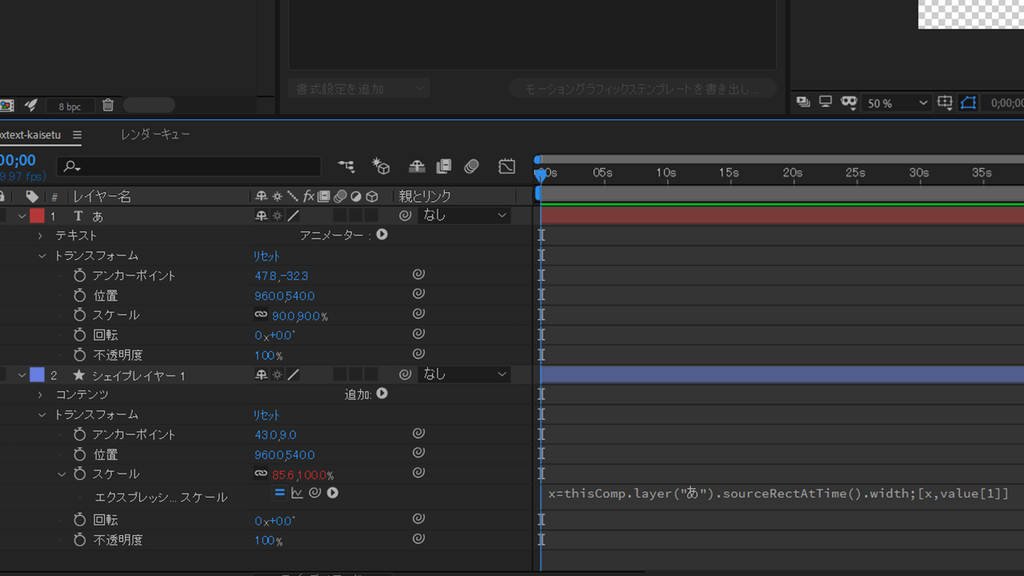This screenshot has width=1024, height=576.
Task: Click あ layer 位置 value 960.0,540.0
Action: coord(285,296)
